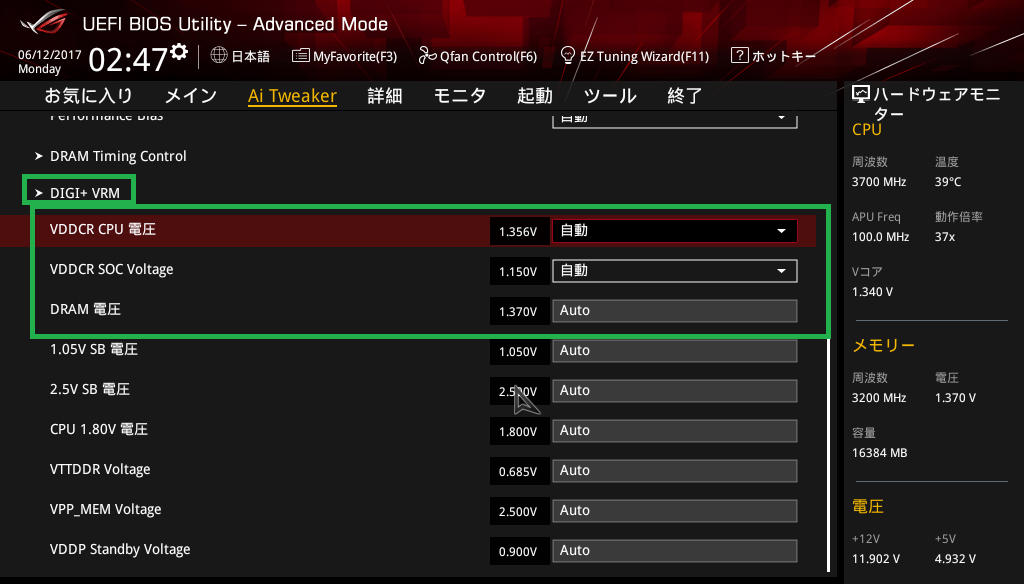Click the settings gear next to clock

pyautogui.click(x=179, y=52)
